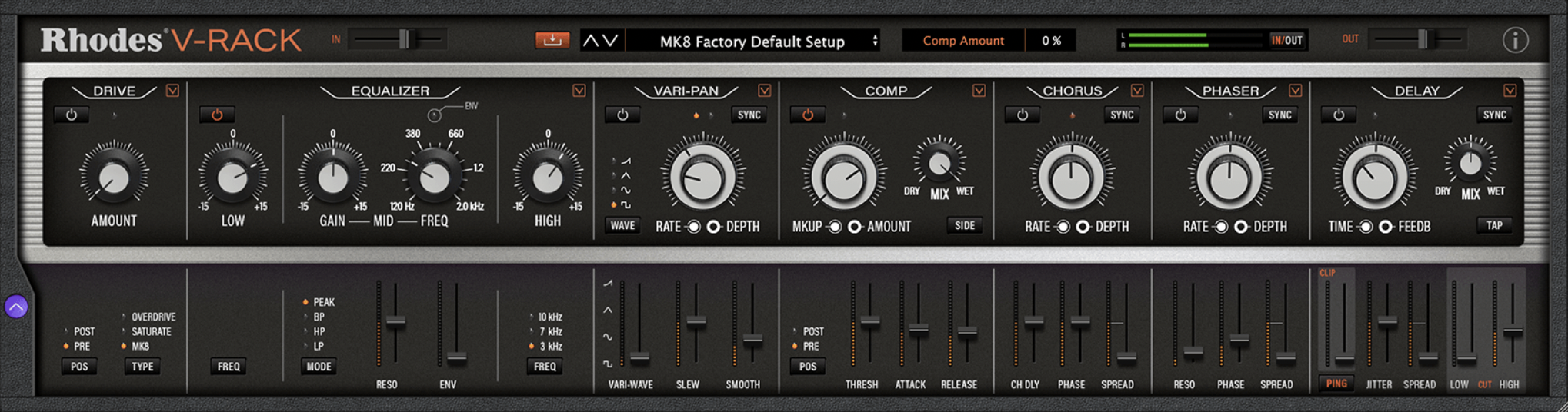Click the save preset icon
The image size is (1568, 412).
coord(552,40)
